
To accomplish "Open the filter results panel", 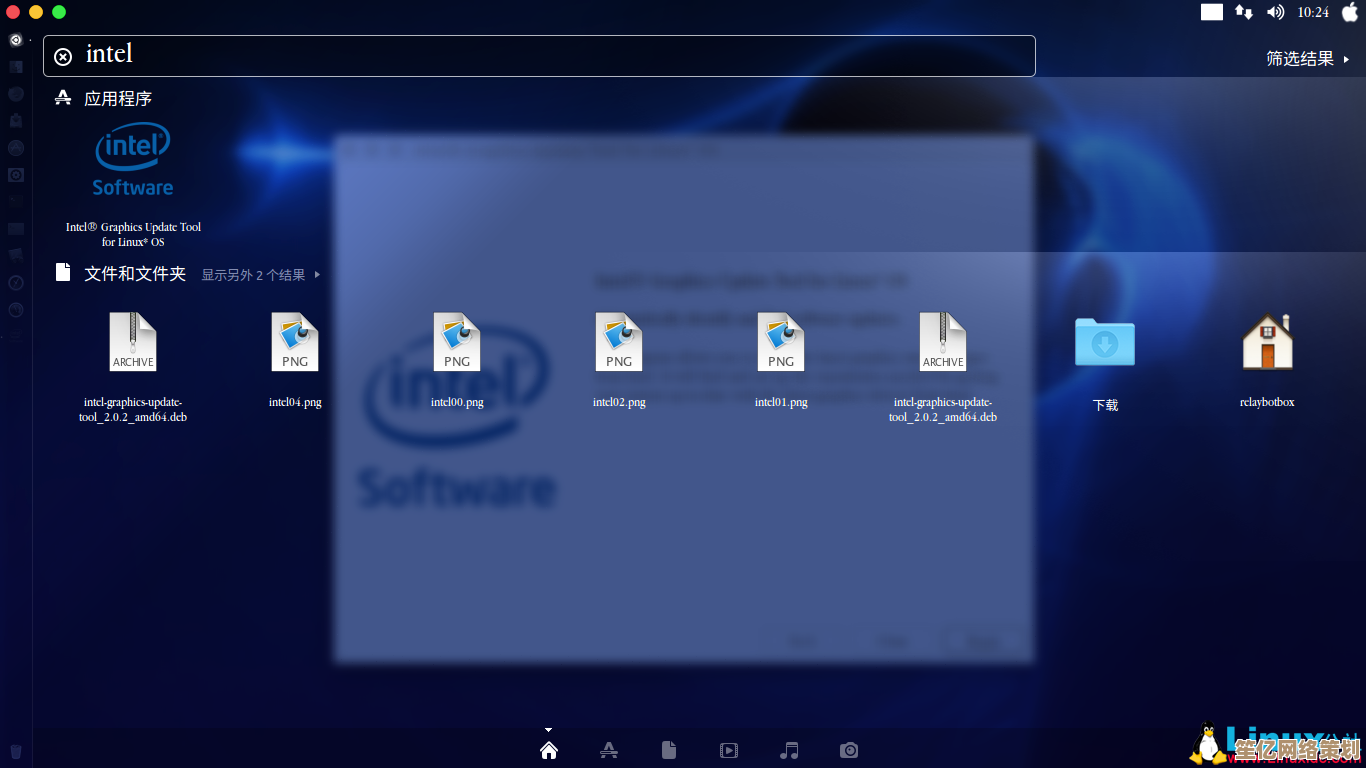I will point(1308,59).
